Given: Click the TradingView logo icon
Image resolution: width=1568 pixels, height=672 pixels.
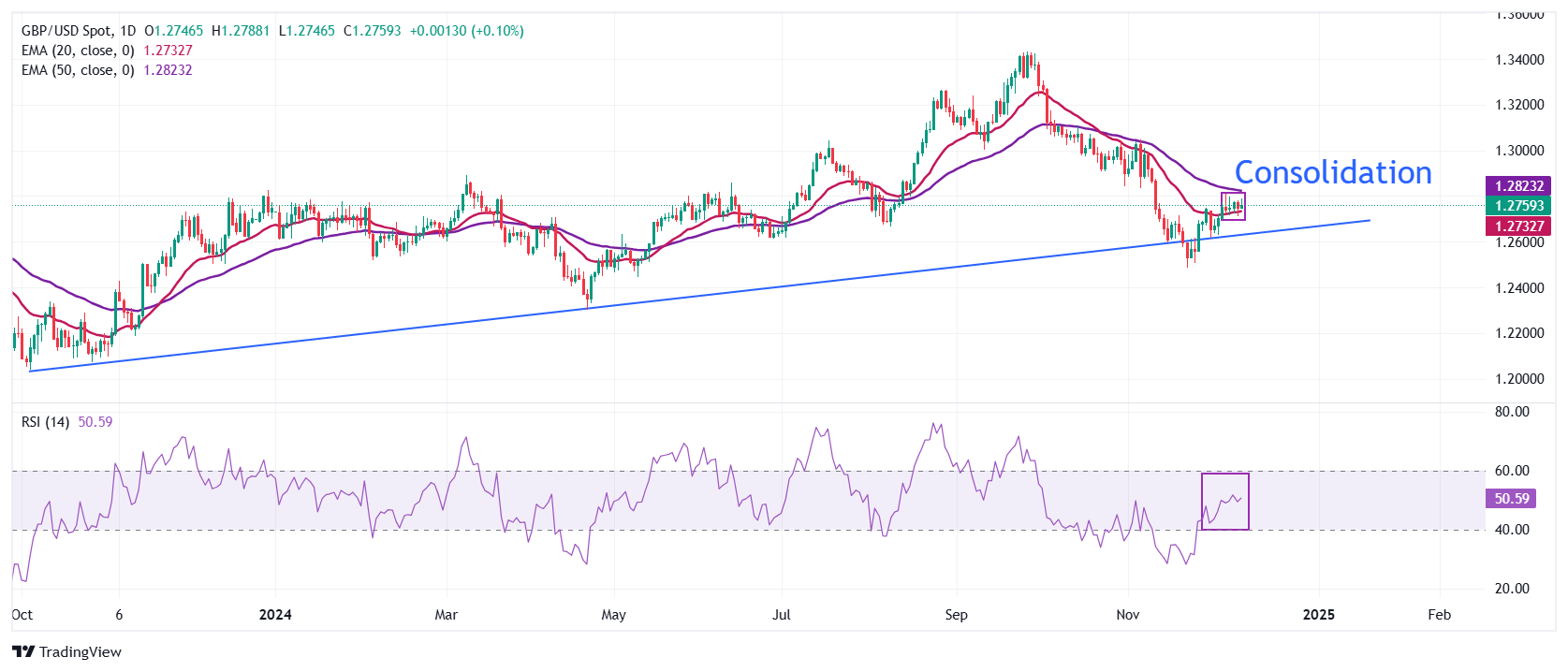Looking at the screenshot, I should click(23, 652).
